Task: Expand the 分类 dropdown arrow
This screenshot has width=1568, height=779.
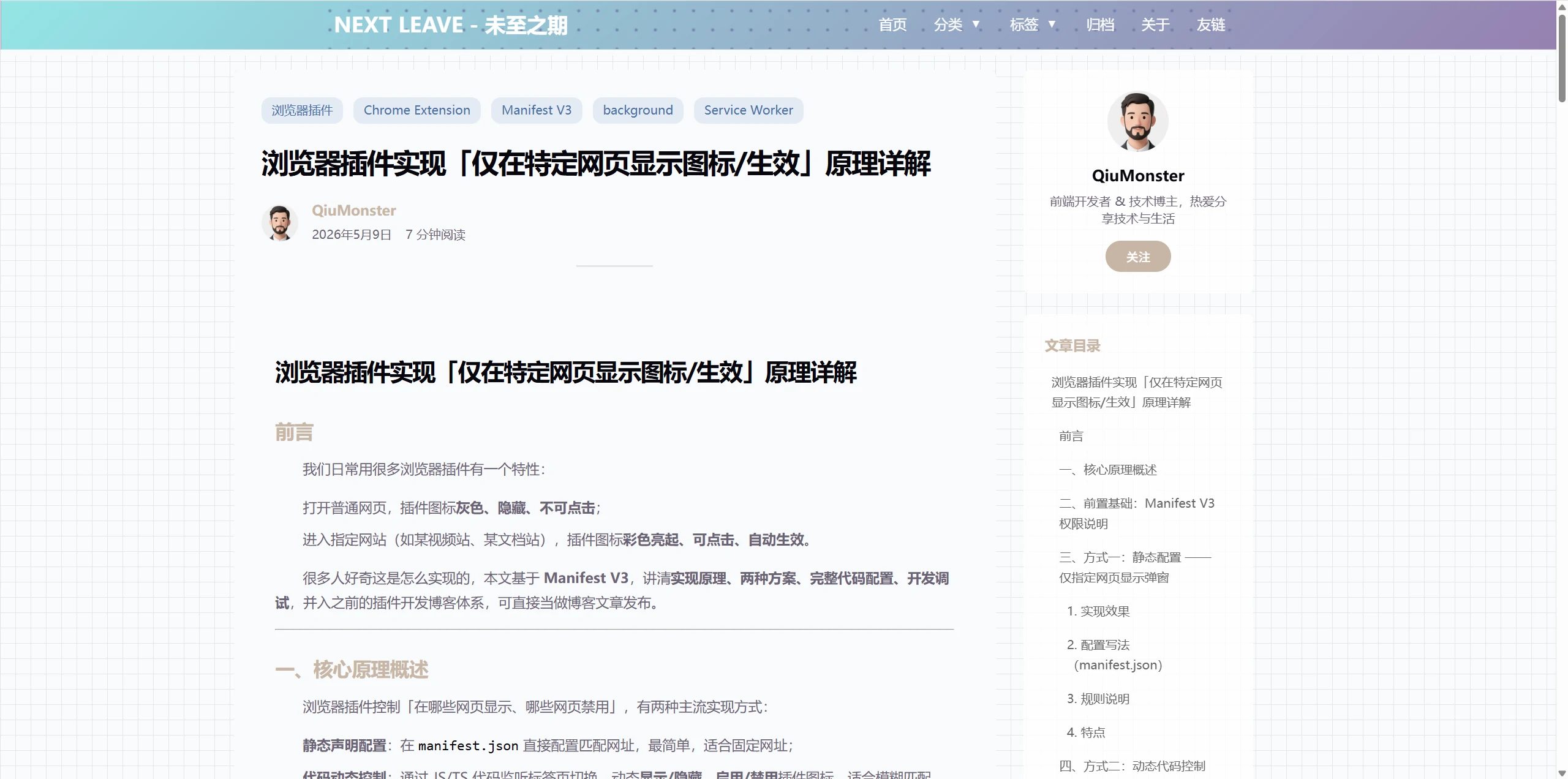Action: (976, 25)
